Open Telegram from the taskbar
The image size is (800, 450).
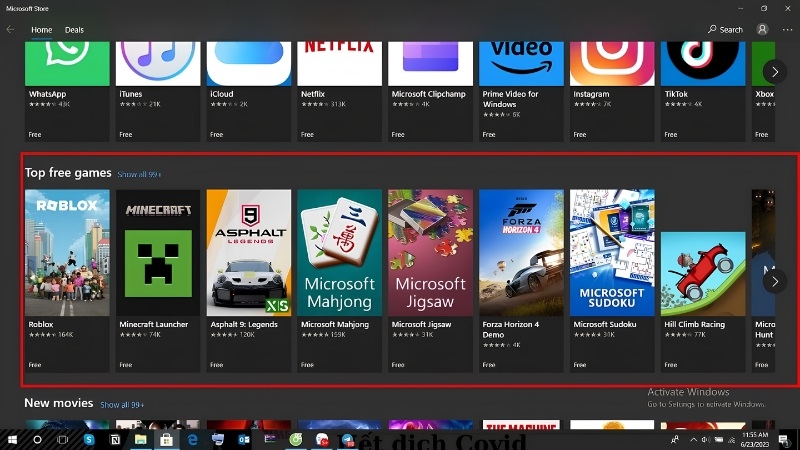347,439
